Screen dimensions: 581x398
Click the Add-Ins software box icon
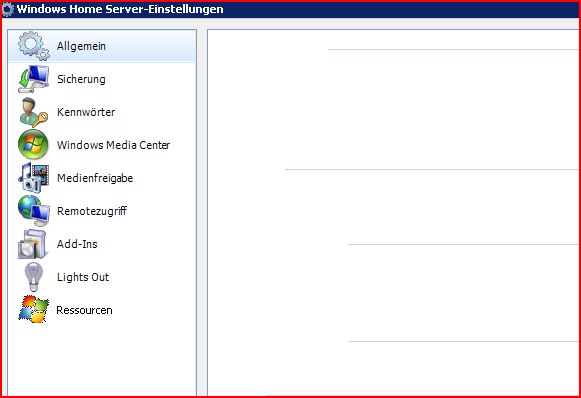33,244
